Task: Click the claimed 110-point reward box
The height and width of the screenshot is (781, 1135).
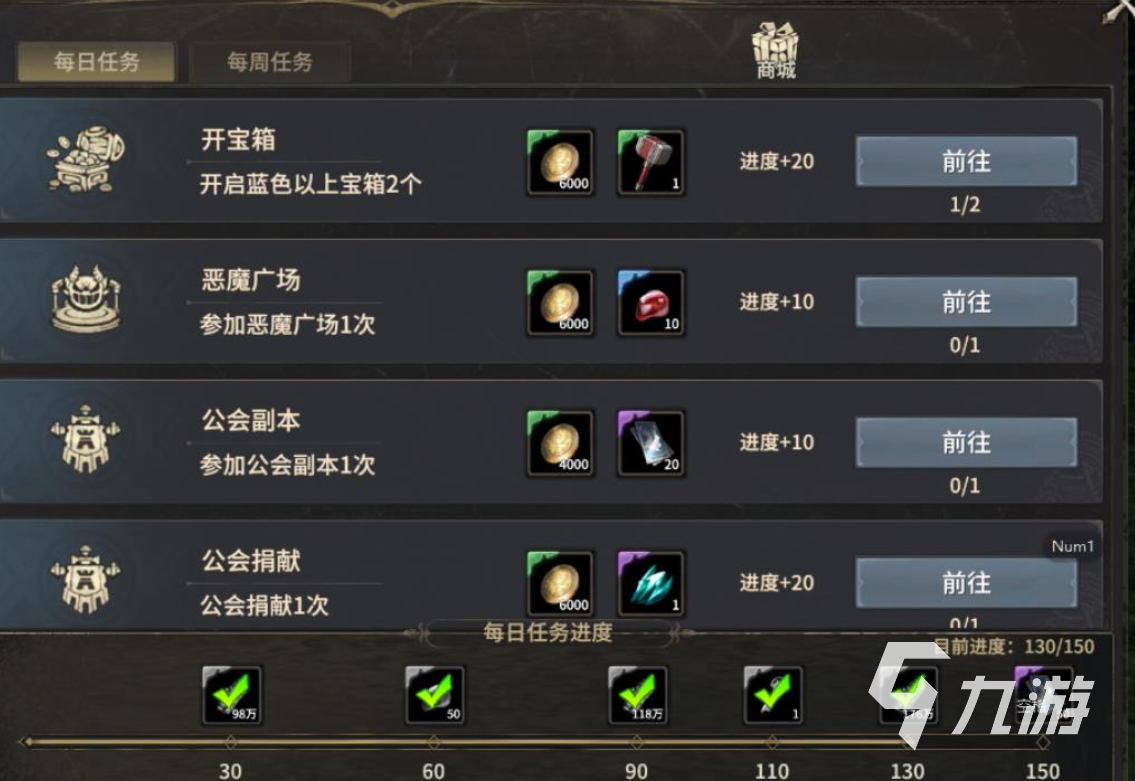Action: click(773, 695)
